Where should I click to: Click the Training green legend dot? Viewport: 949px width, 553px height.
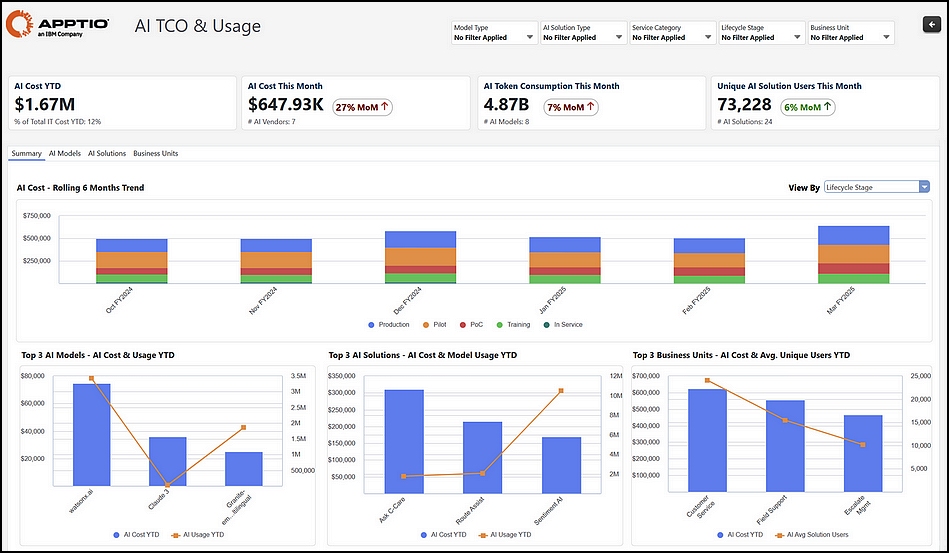click(499, 325)
